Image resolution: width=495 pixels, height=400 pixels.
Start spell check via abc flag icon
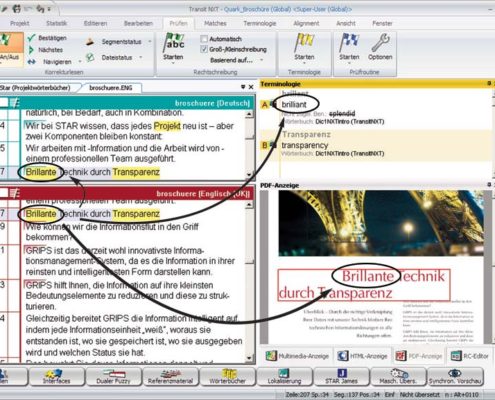click(173, 43)
